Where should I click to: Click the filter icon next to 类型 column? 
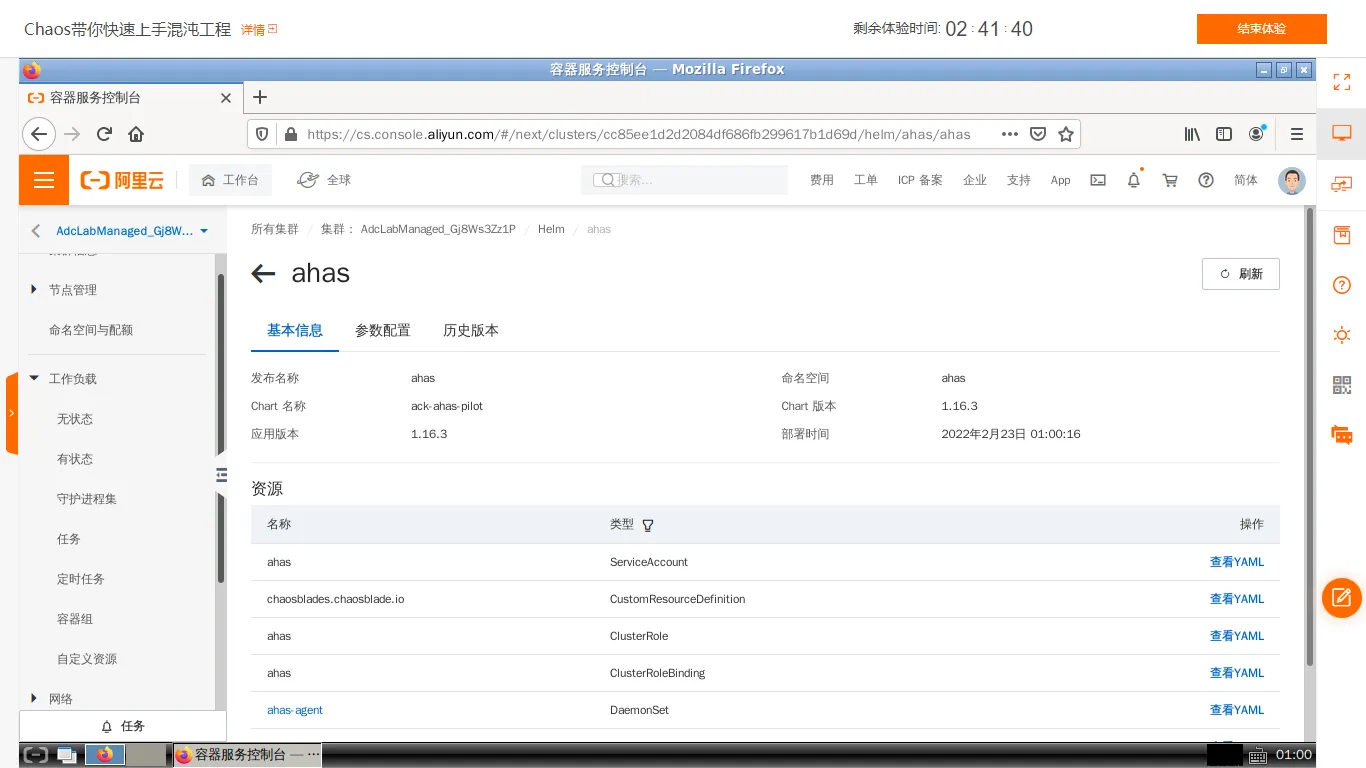point(648,525)
